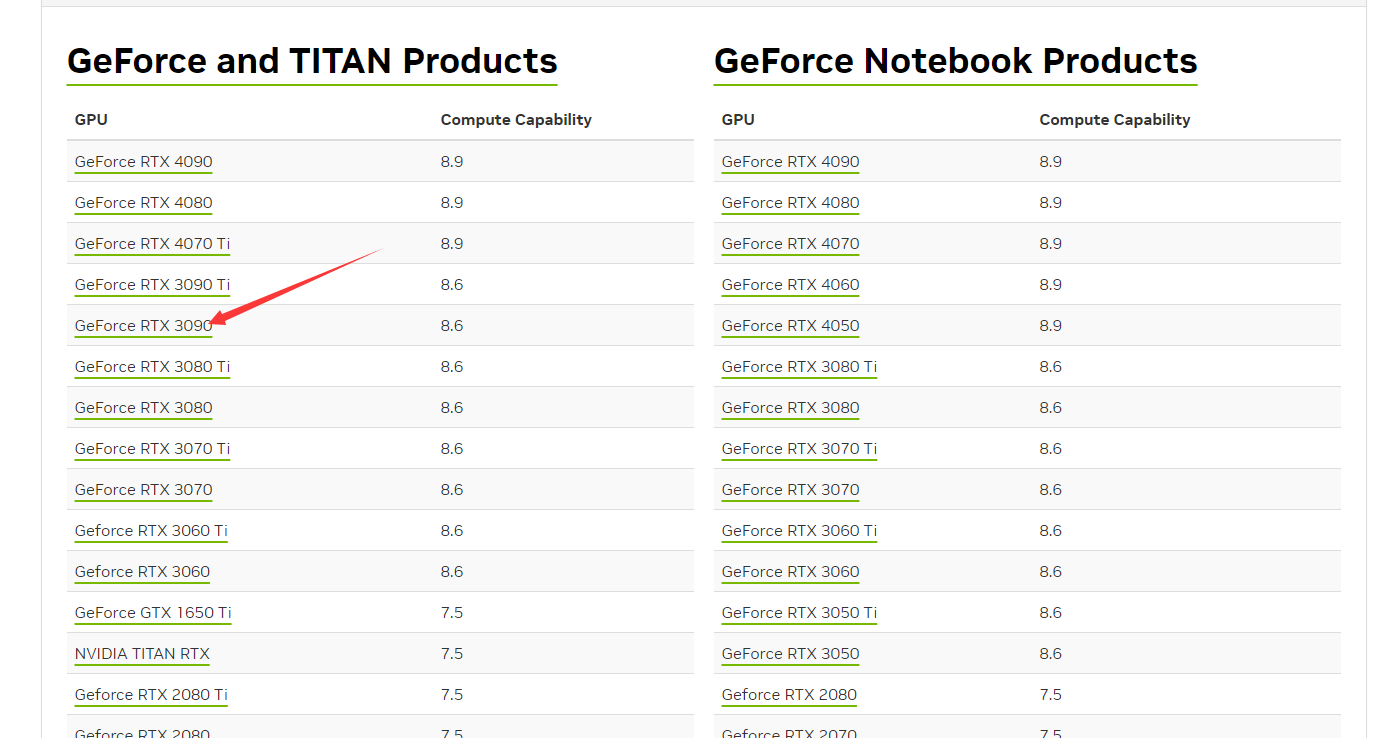
Task: Select the 8.9 value beside notebook GeForce RTX 4050
Action: 1050,326
